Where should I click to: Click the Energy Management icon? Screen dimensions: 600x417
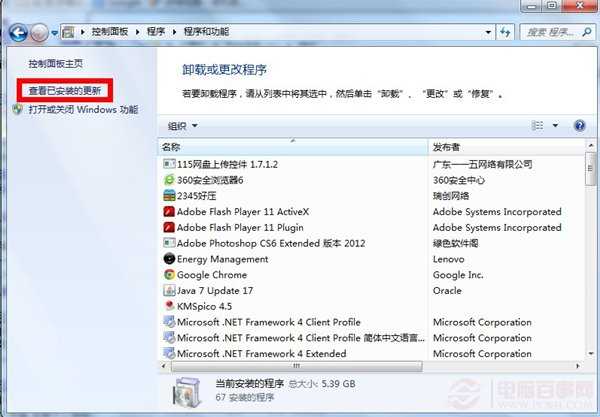tap(169, 259)
